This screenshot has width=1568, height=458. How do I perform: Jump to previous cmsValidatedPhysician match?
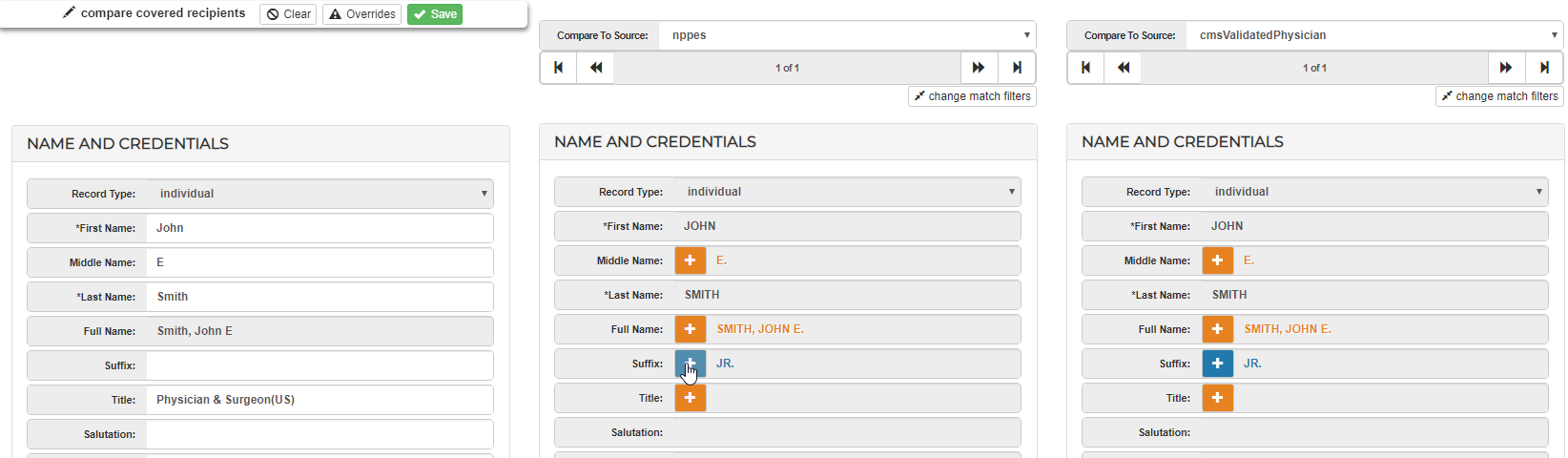(x=1124, y=68)
